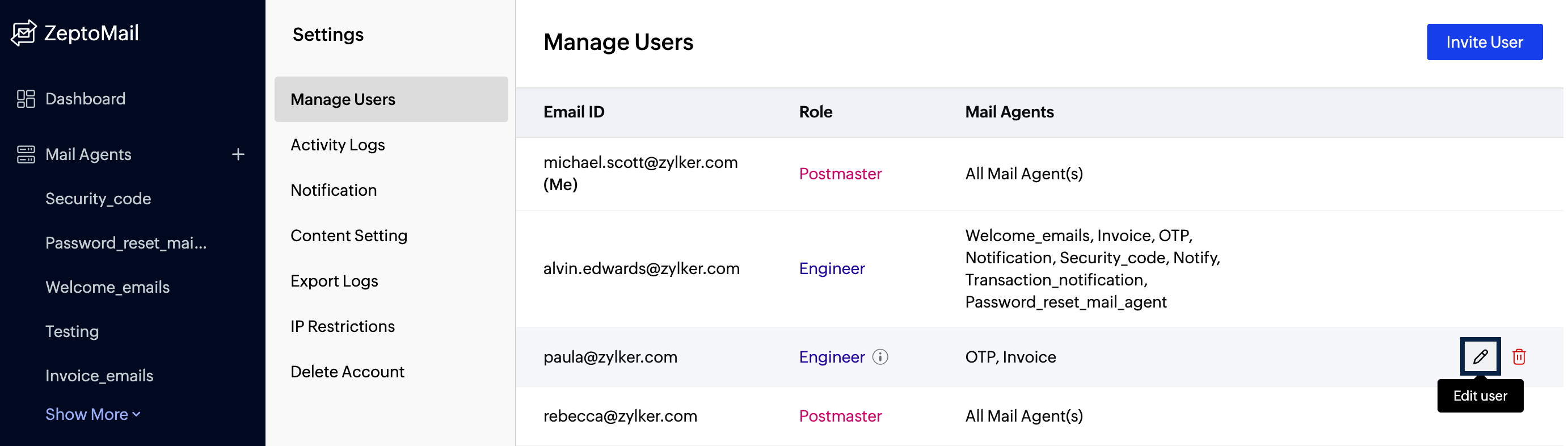
Task: Open Delete Account option
Action: tap(347, 372)
